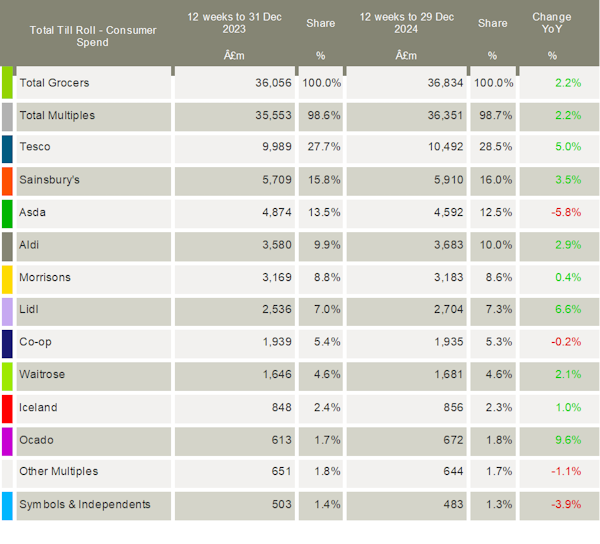Click the 'Aldi' row label
The width and height of the screenshot is (600, 544).
coord(29,244)
